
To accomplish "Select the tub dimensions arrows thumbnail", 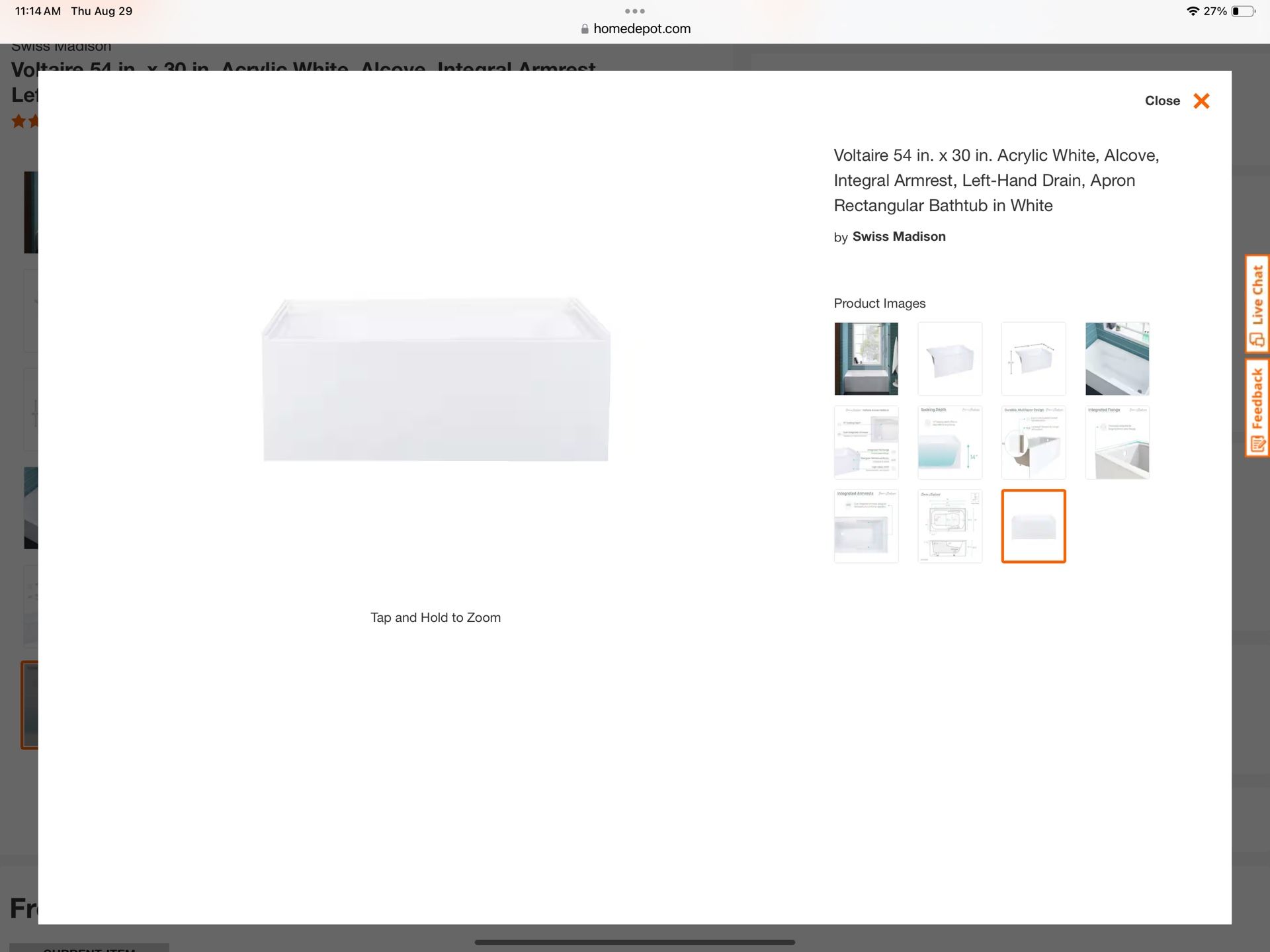I will [x=1033, y=359].
